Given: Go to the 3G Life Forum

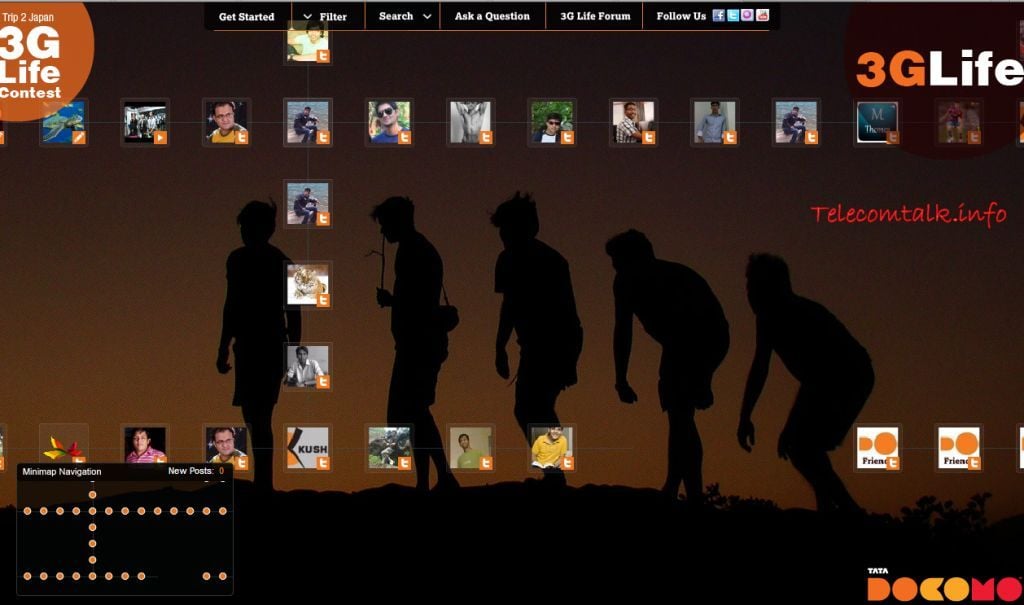Looking at the screenshot, I should pyautogui.click(x=595, y=16).
